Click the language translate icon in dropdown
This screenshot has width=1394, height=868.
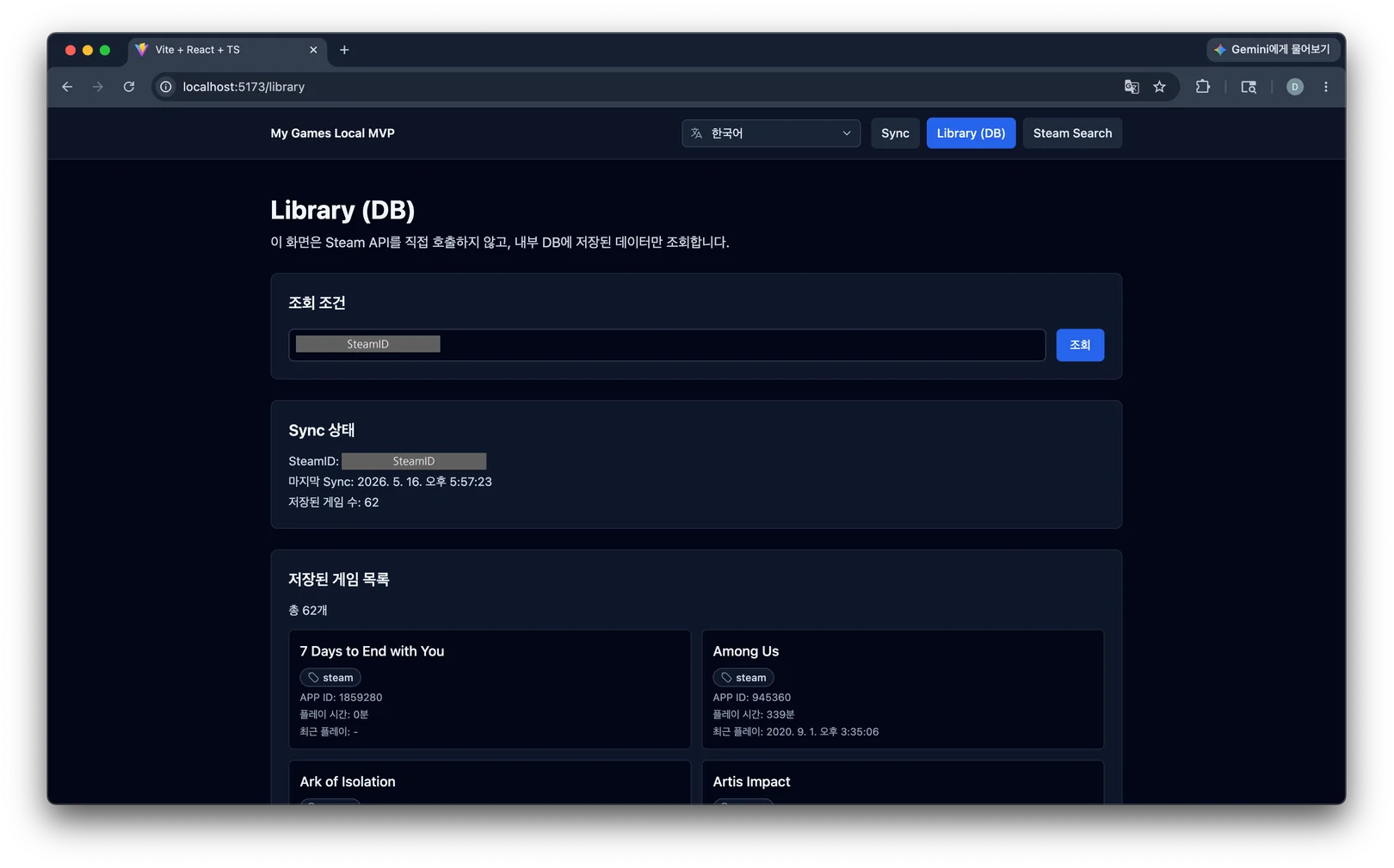pyautogui.click(x=697, y=133)
